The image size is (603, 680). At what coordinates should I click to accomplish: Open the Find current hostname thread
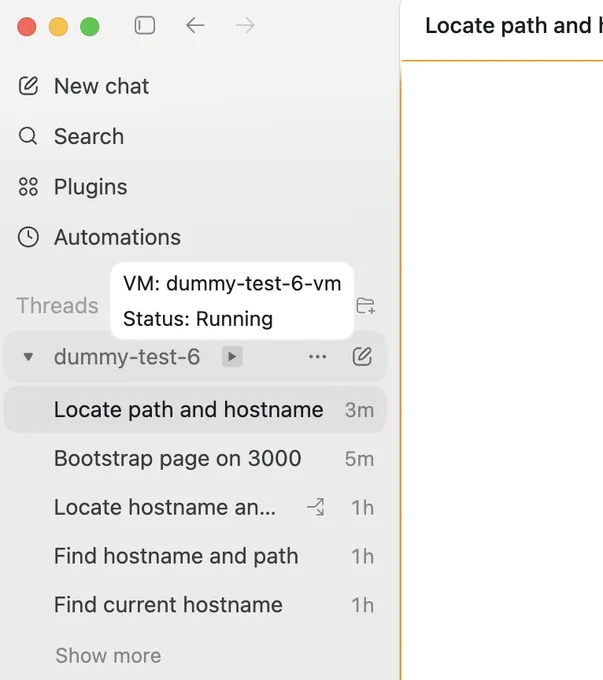pos(195,605)
